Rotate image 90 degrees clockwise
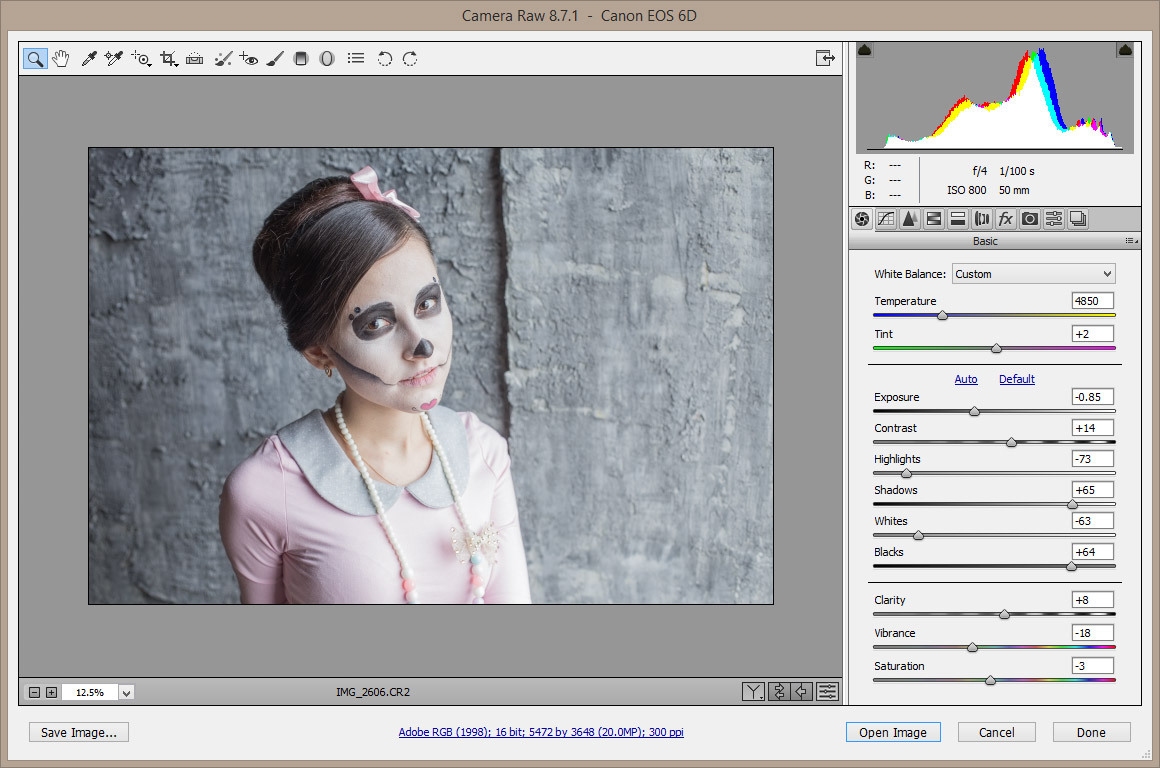The height and width of the screenshot is (768, 1160). point(410,59)
